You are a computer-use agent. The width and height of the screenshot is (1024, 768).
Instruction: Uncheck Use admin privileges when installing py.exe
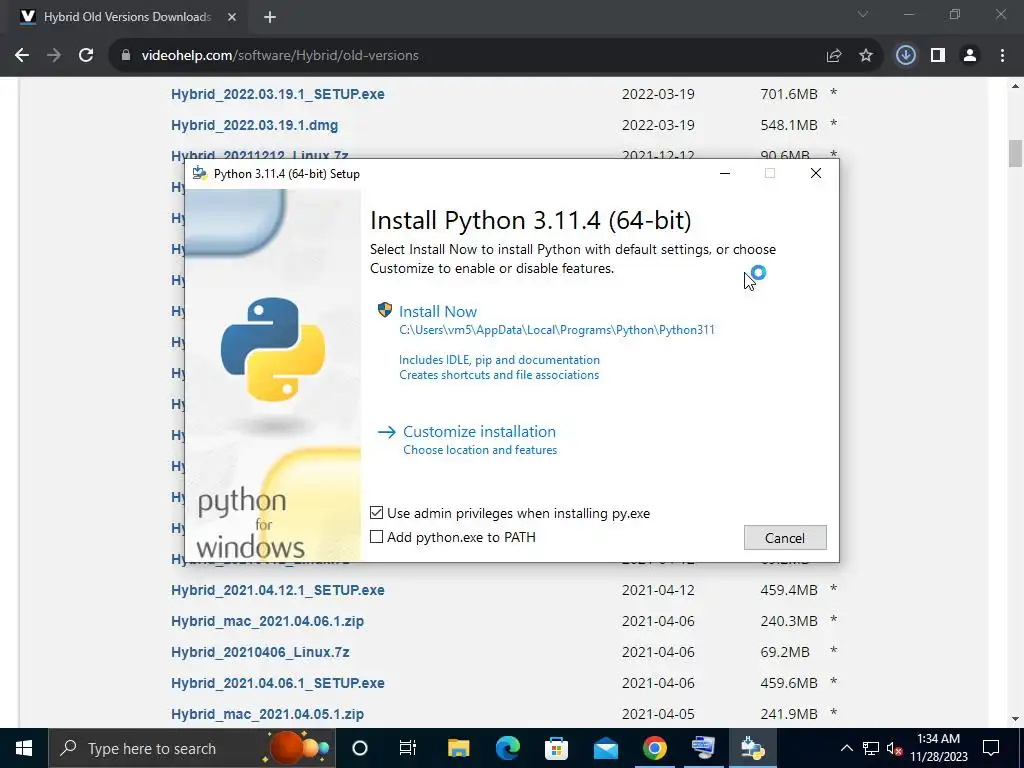[376, 513]
